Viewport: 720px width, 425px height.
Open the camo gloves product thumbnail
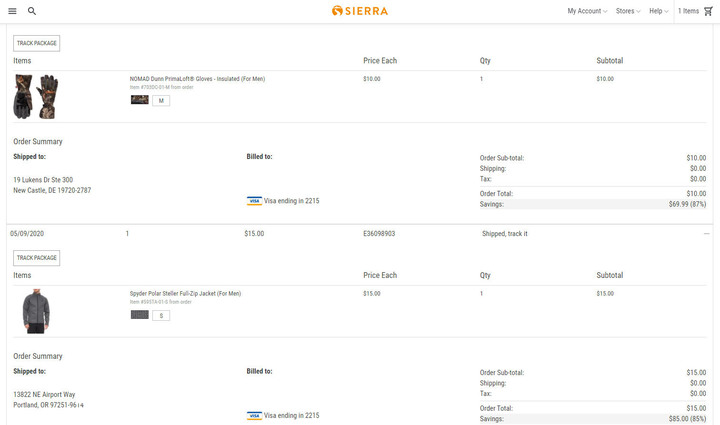coord(36,97)
